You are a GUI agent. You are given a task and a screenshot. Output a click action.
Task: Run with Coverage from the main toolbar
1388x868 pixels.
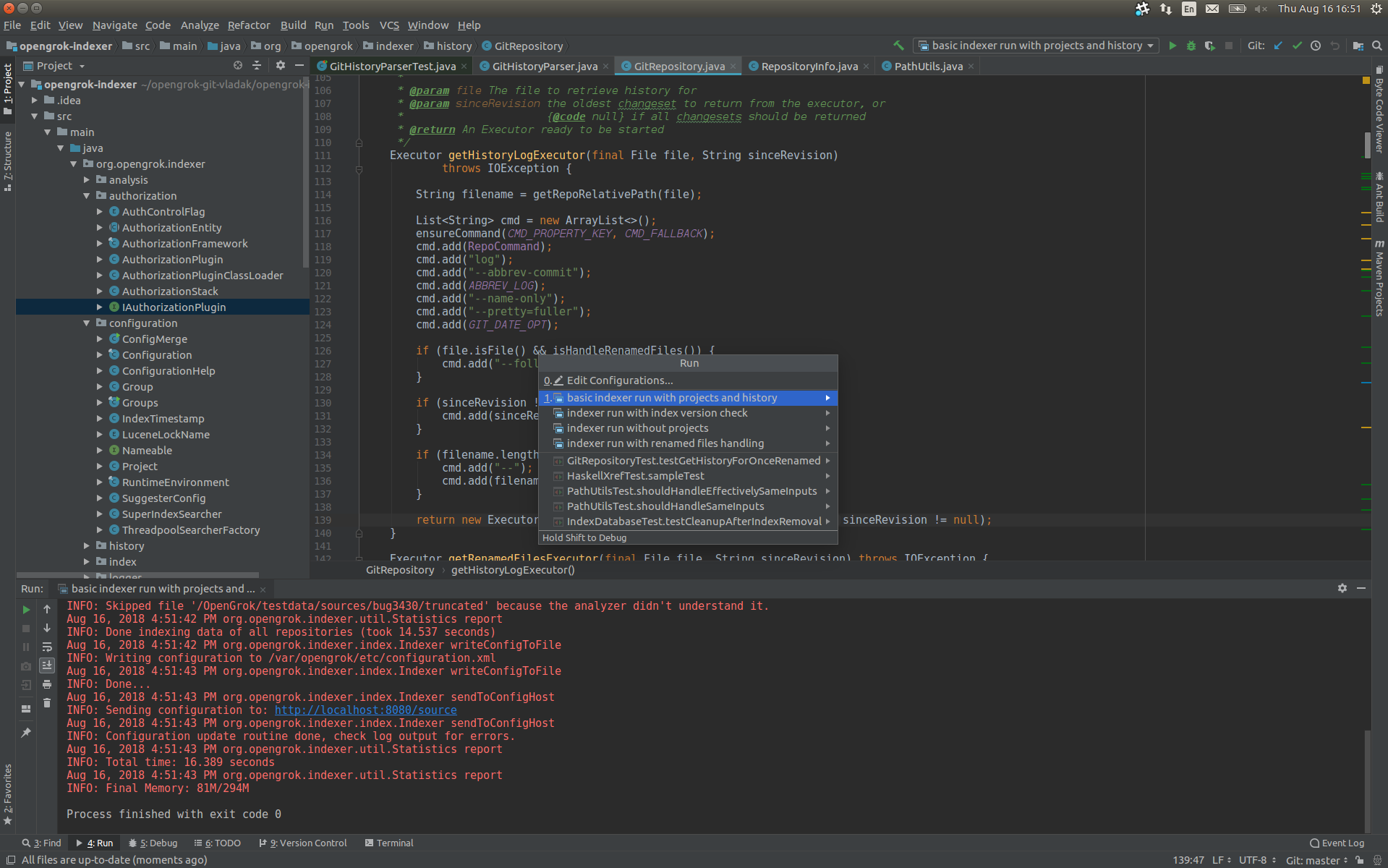coord(1209,46)
